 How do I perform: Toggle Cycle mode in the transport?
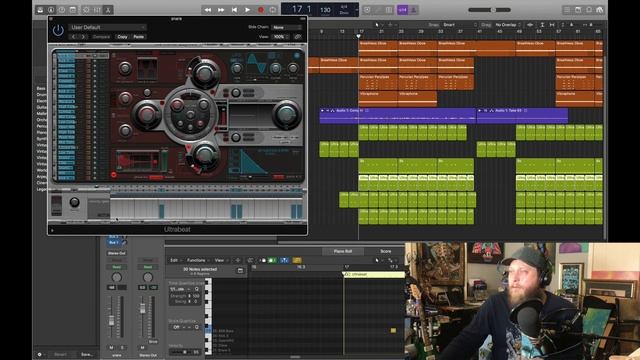coord(273,10)
